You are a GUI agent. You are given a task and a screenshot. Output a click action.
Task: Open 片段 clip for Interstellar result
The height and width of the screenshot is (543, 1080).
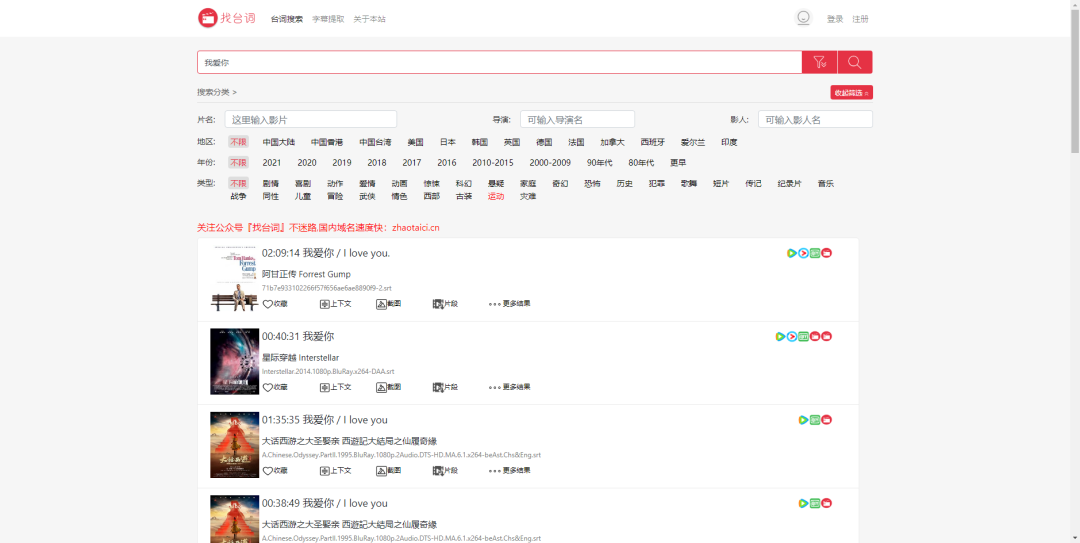tap(445, 387)
